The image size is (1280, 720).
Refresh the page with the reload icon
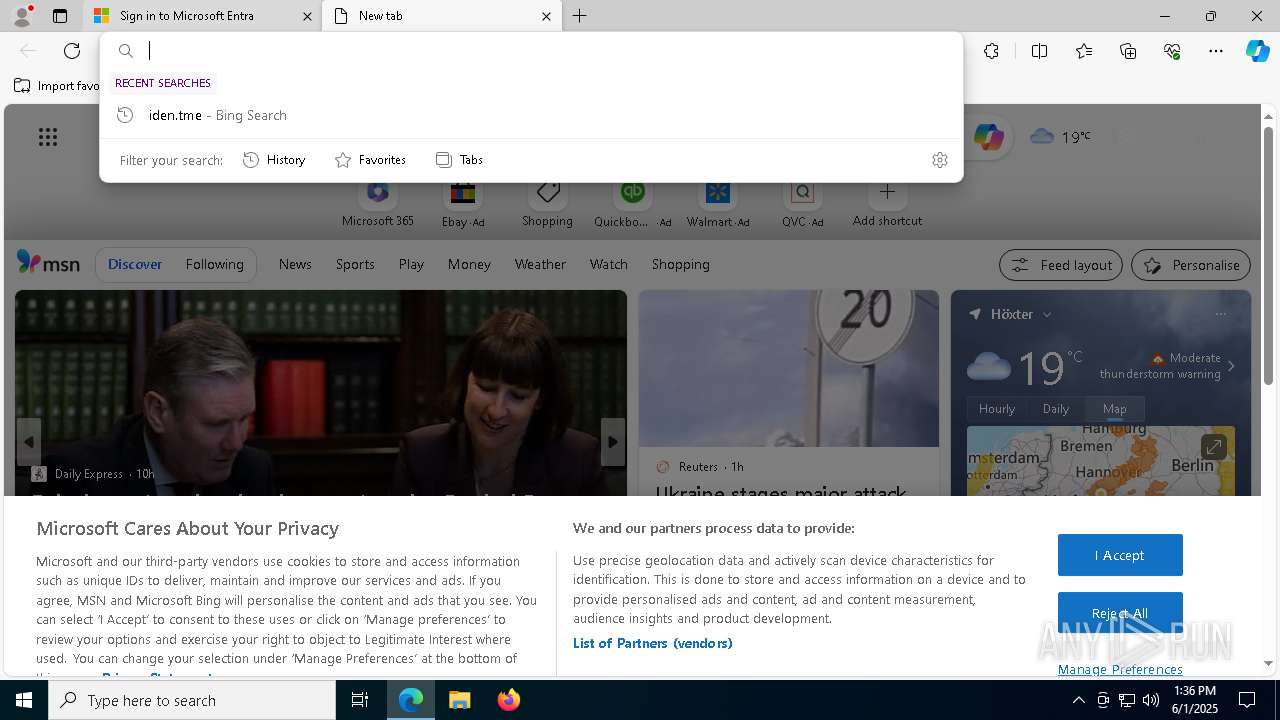72,51
